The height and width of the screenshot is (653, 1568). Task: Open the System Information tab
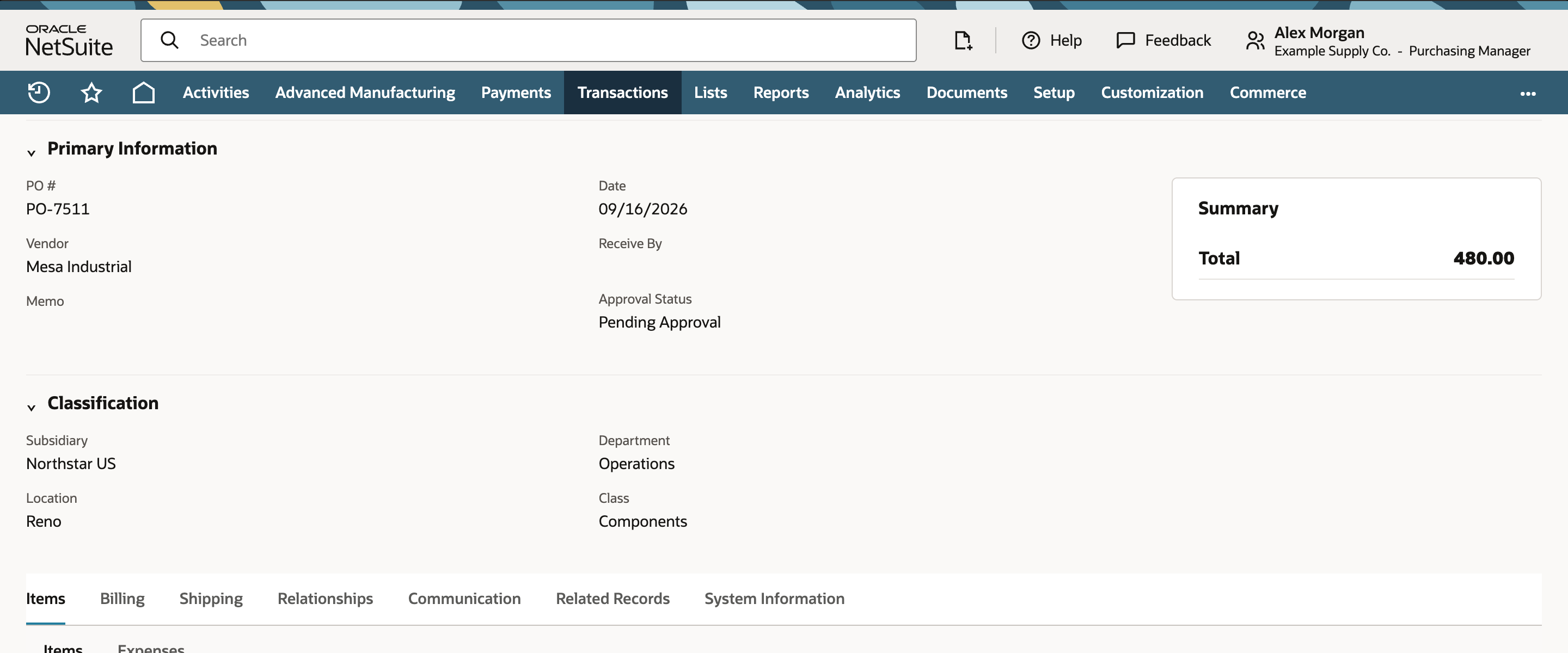(774, 598)
